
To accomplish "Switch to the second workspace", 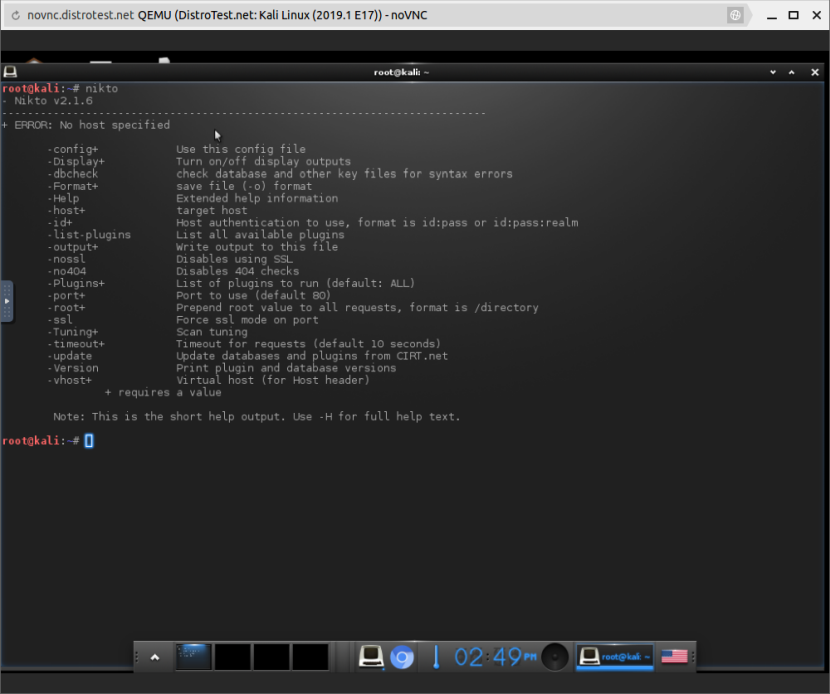I will point(232,657).
